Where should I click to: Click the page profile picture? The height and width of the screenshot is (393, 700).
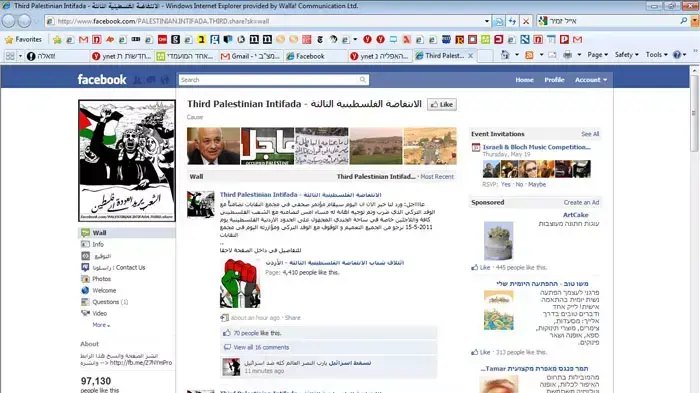(127, 161)
